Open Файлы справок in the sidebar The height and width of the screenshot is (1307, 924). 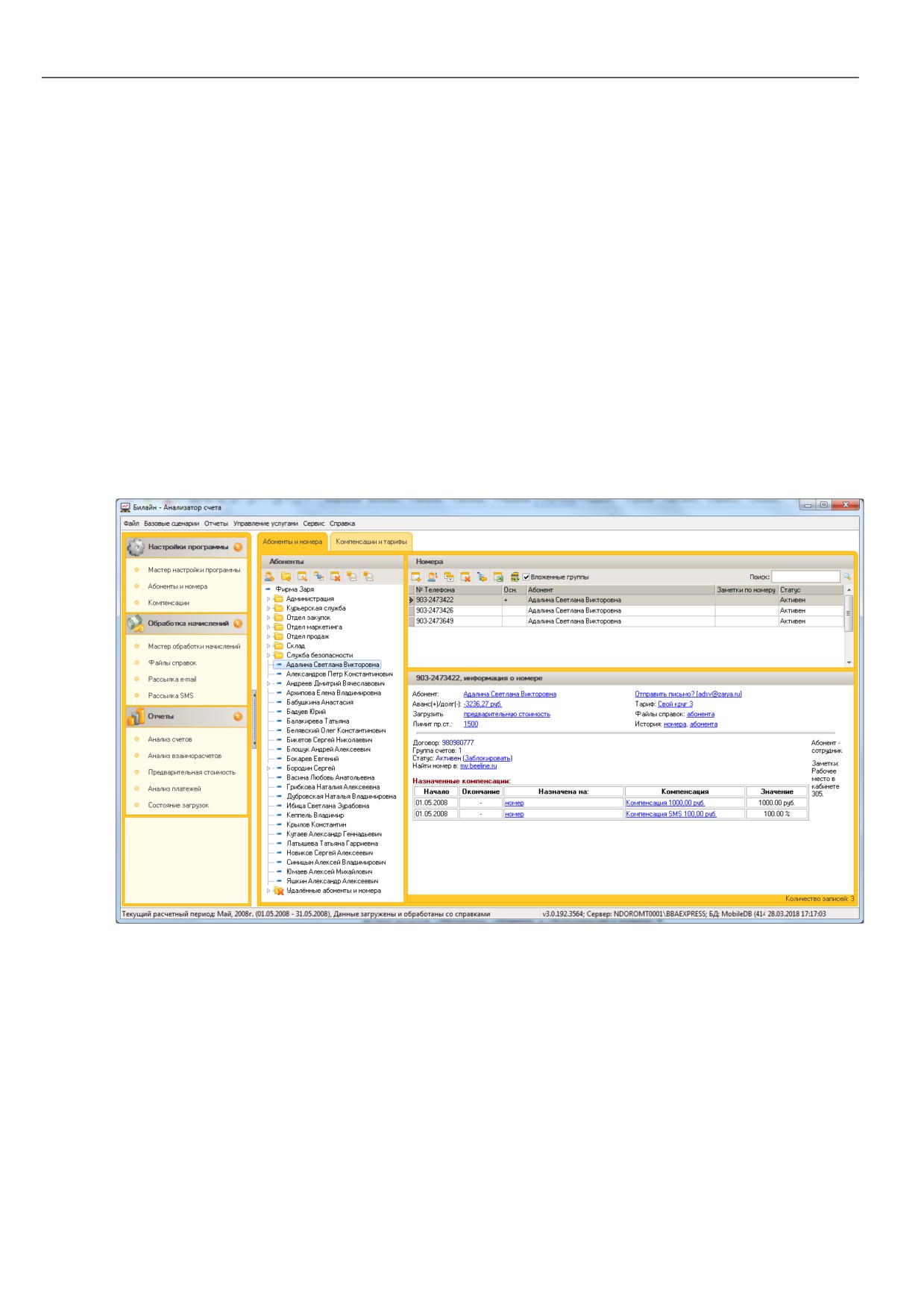tap(172, 663)
